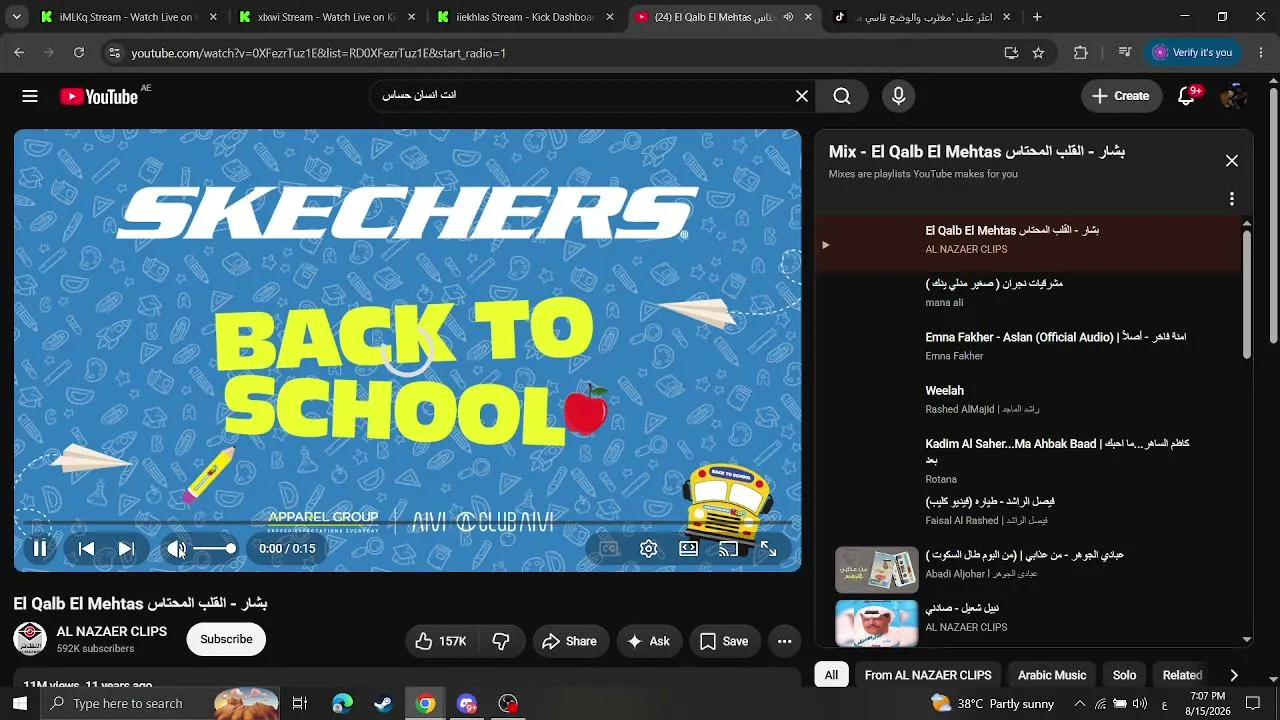The height and width of the screenshot is (720, 1280).
Task: Share this video
Action: tap(569, 641)
